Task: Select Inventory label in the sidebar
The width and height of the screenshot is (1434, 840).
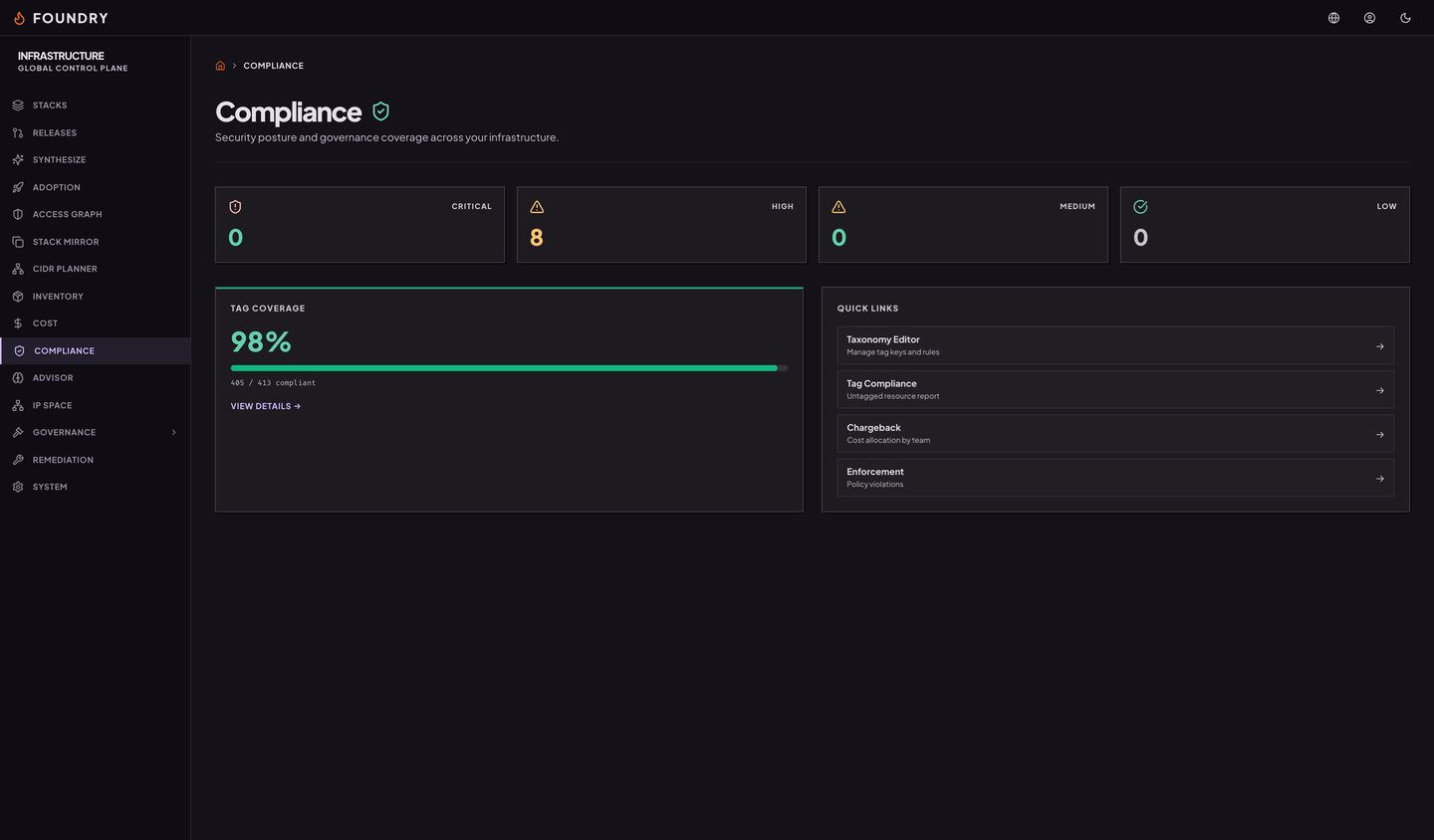Action: pos(58,297)
